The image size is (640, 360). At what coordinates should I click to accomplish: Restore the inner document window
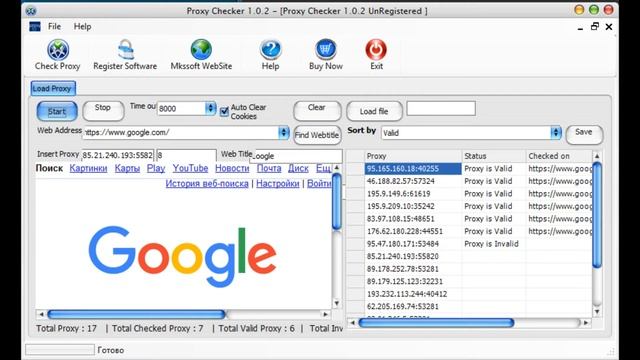tap(595, 27)
